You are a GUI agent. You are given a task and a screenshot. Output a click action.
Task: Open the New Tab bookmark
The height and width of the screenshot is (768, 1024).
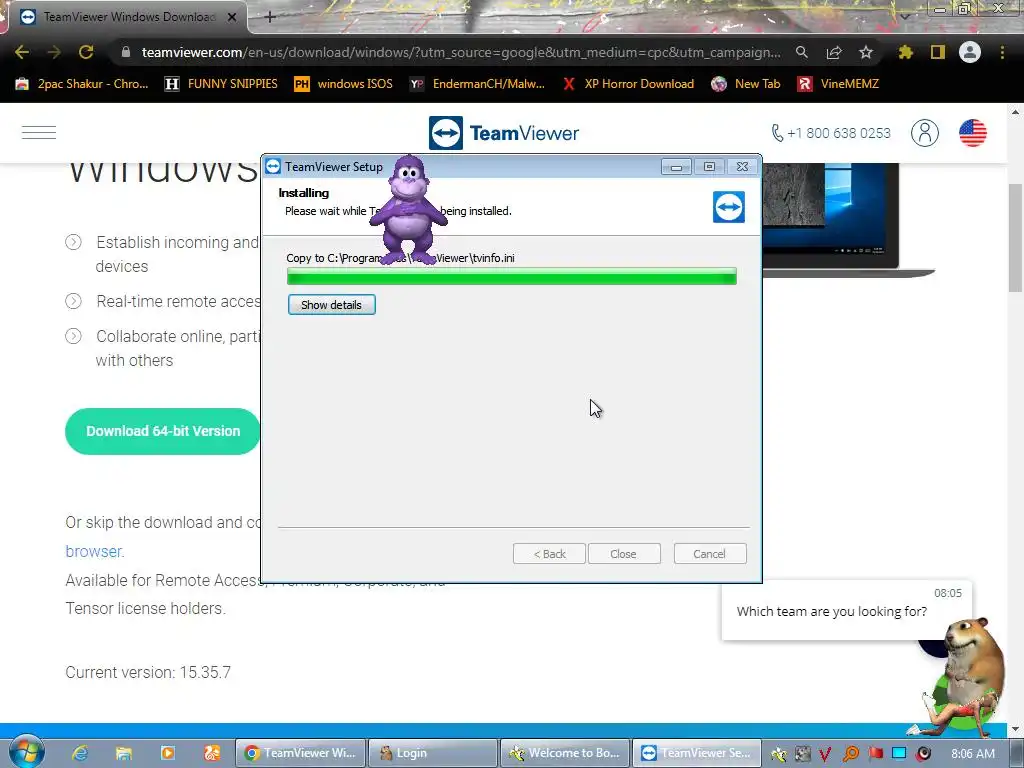pos(746,84)
